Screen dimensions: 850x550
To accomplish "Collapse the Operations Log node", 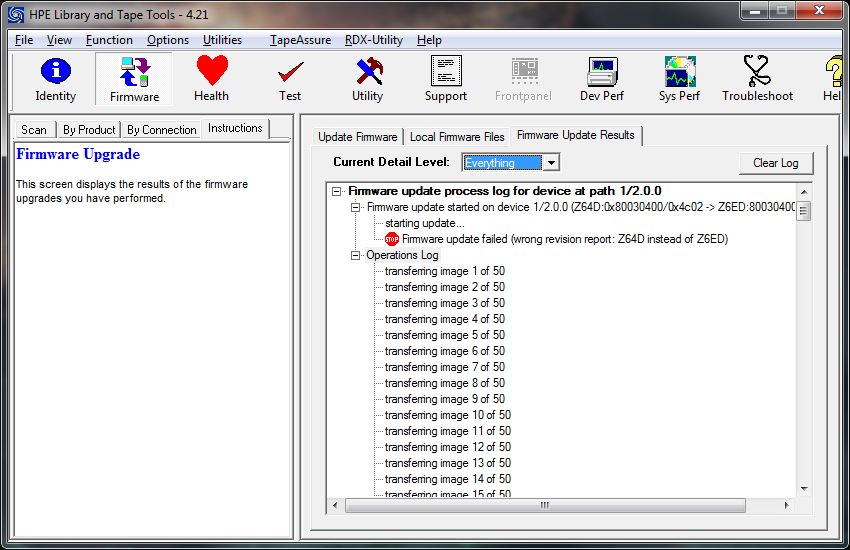I will pos(356,255).
